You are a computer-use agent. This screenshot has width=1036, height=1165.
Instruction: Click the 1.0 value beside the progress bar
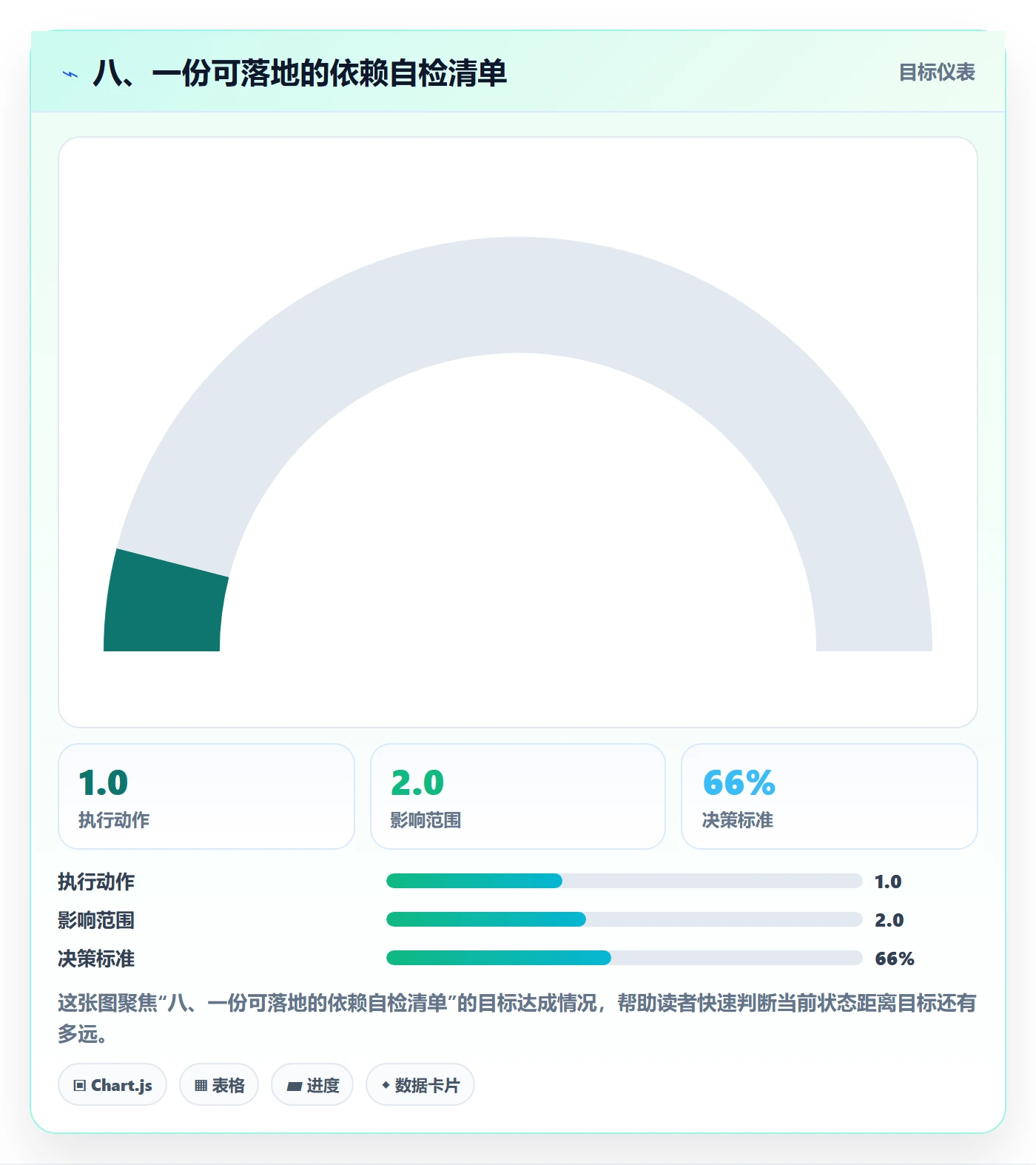pyautogui.click(x=888, y=882)
